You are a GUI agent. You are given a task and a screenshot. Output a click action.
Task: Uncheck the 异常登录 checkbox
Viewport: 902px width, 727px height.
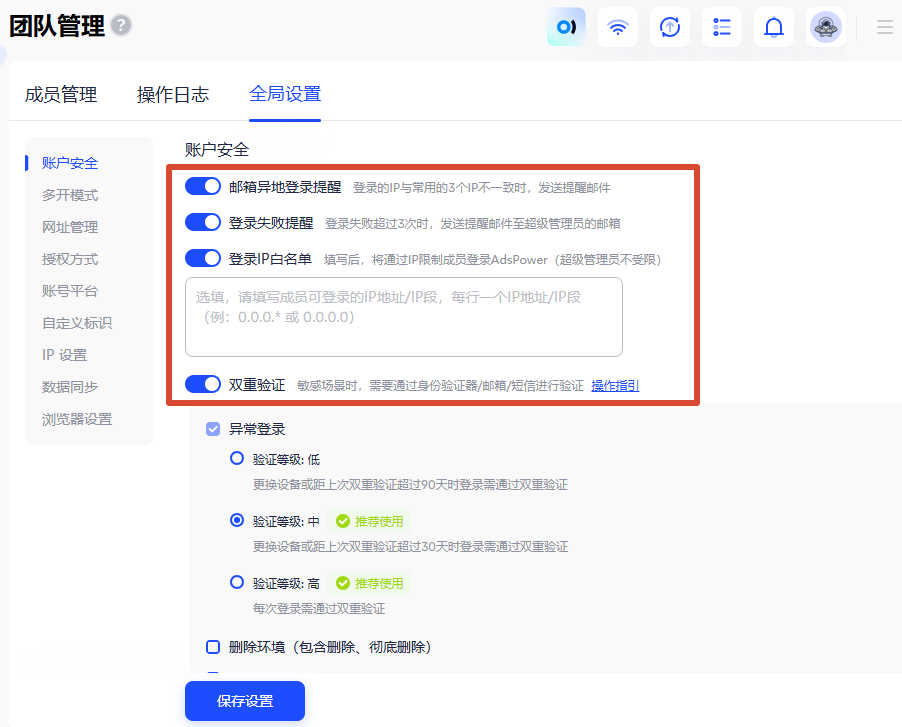[213, 429]
